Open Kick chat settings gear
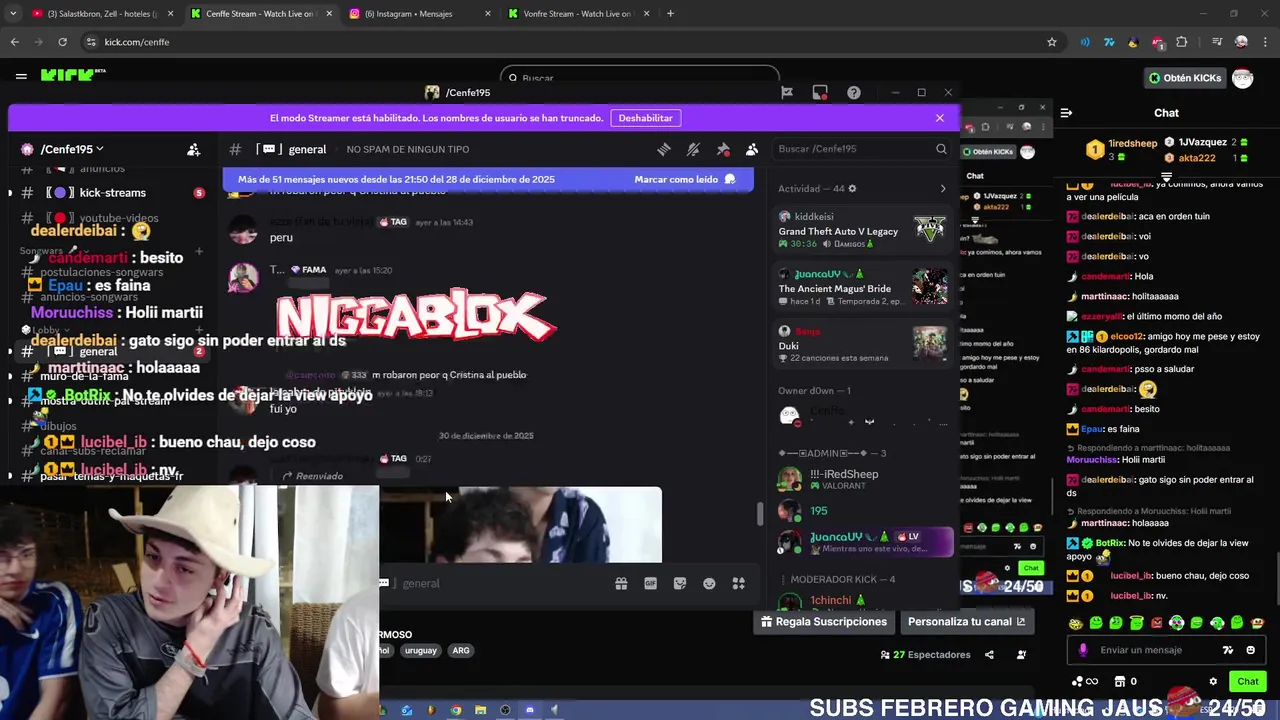1280x720 pixels. (x=1213, y=682)
